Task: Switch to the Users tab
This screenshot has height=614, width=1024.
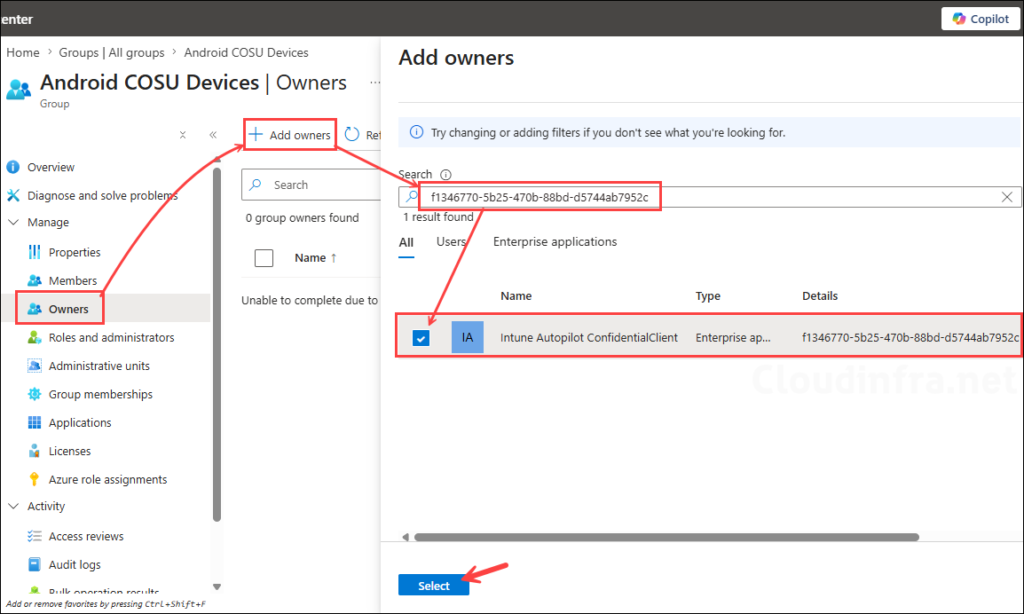Action: click(x=451, y=242)
